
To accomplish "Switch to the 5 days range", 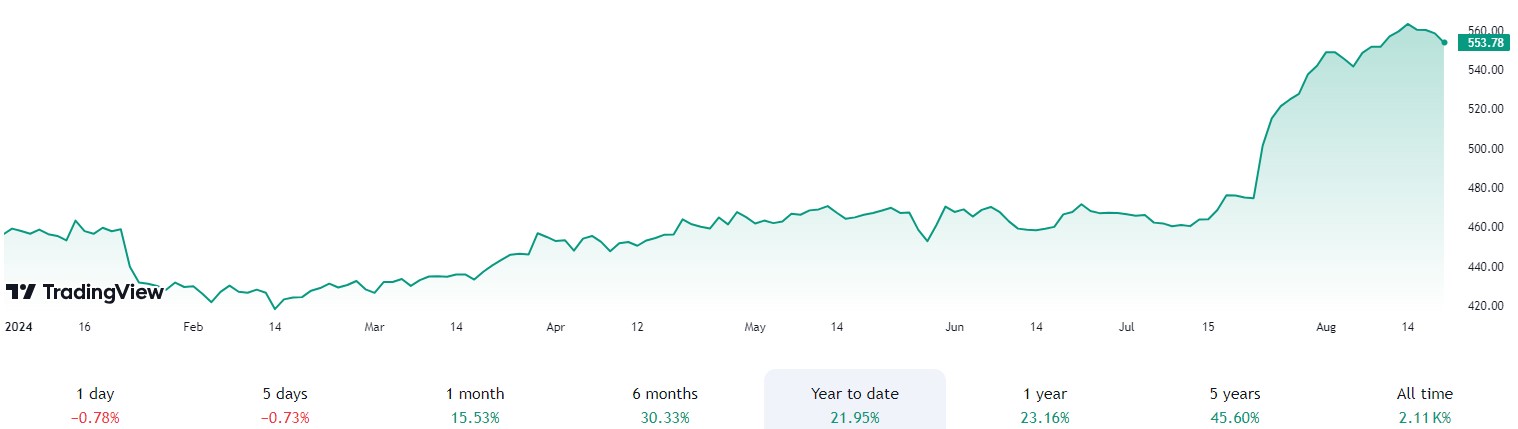I will [285, 405].
